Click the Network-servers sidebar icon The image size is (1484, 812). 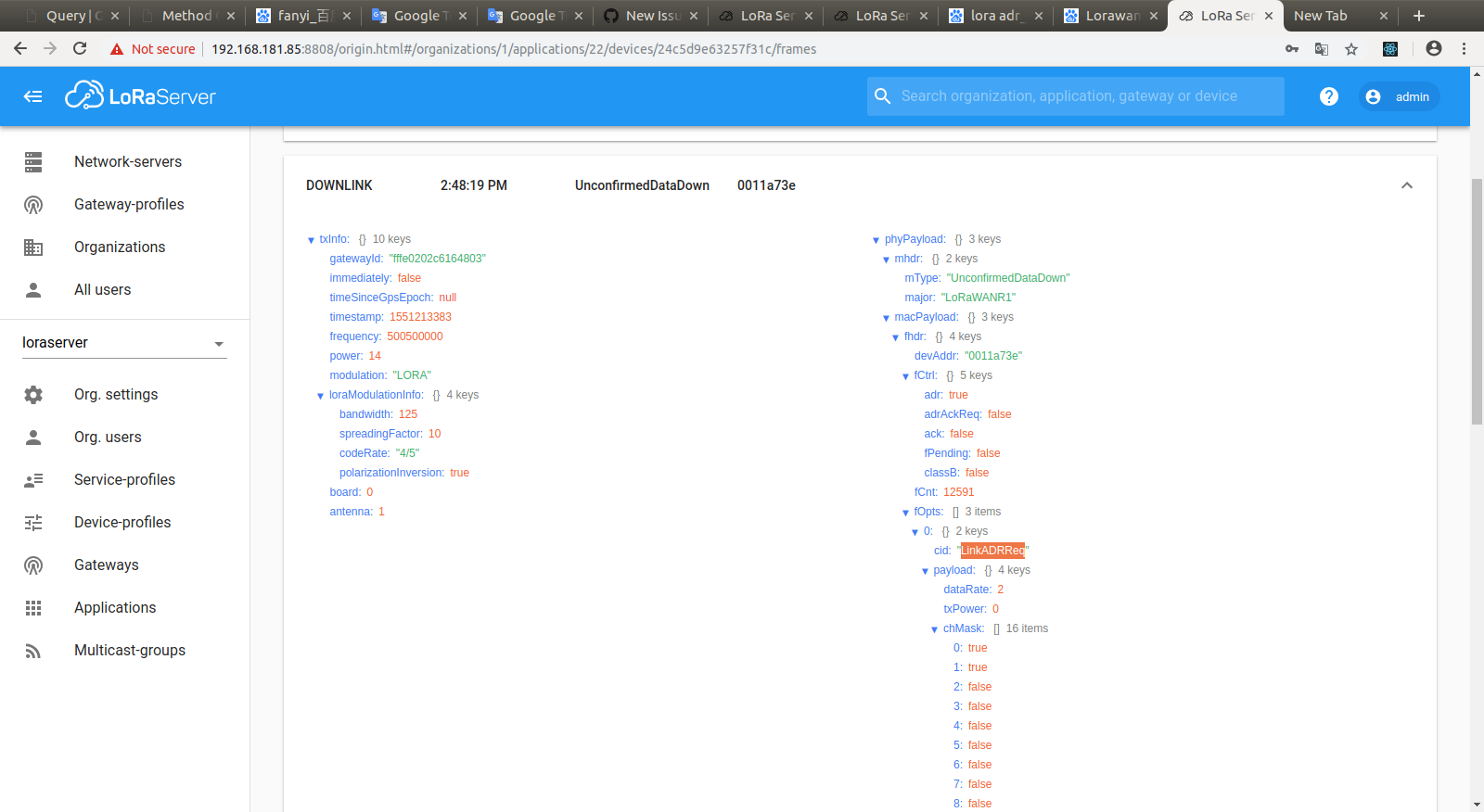pos(33,162)
